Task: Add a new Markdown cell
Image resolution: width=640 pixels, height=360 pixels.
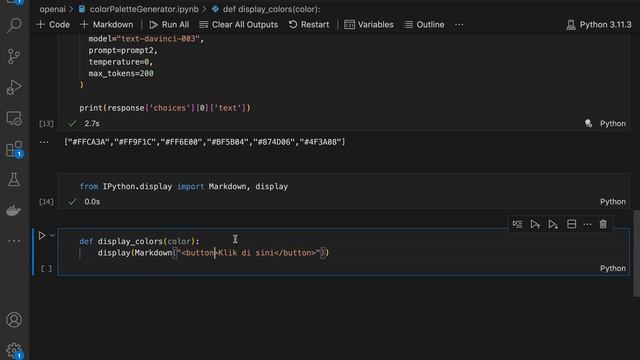Action: point(107,24)
